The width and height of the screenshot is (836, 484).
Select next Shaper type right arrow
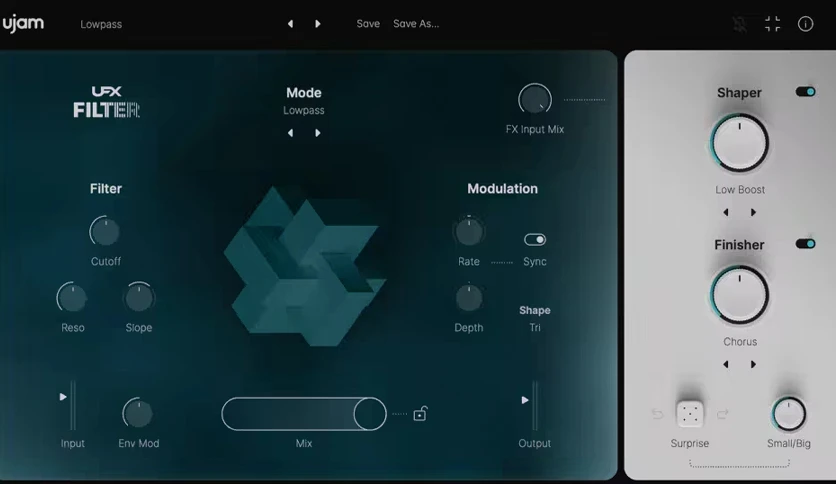[x=753, y=212]
